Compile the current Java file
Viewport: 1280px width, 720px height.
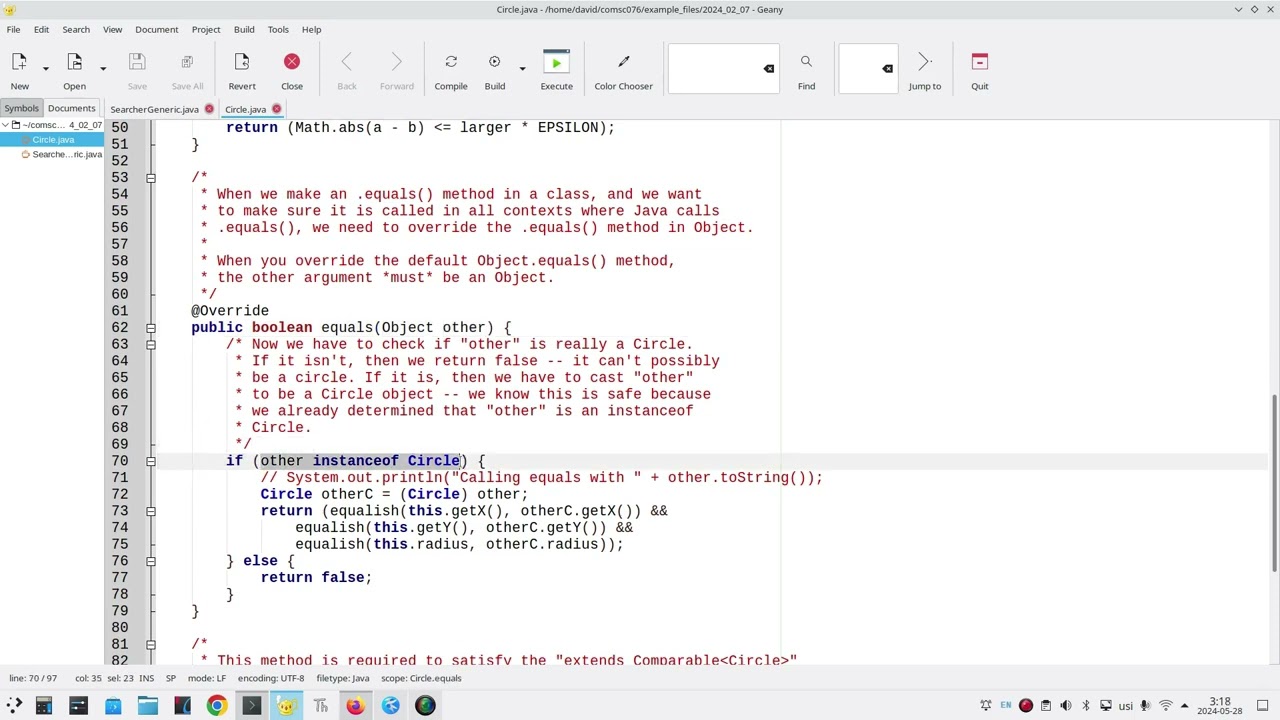[x=451, y=71]
